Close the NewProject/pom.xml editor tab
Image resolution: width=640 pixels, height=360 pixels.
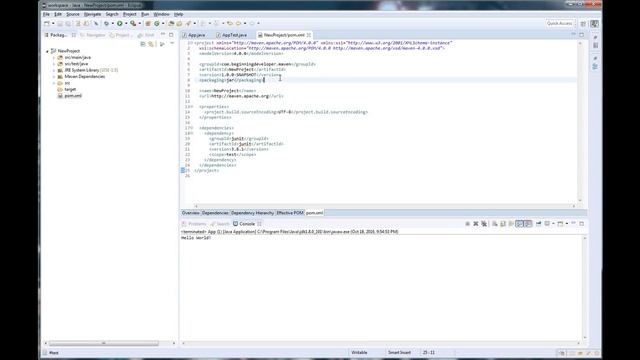click(309, 35)
